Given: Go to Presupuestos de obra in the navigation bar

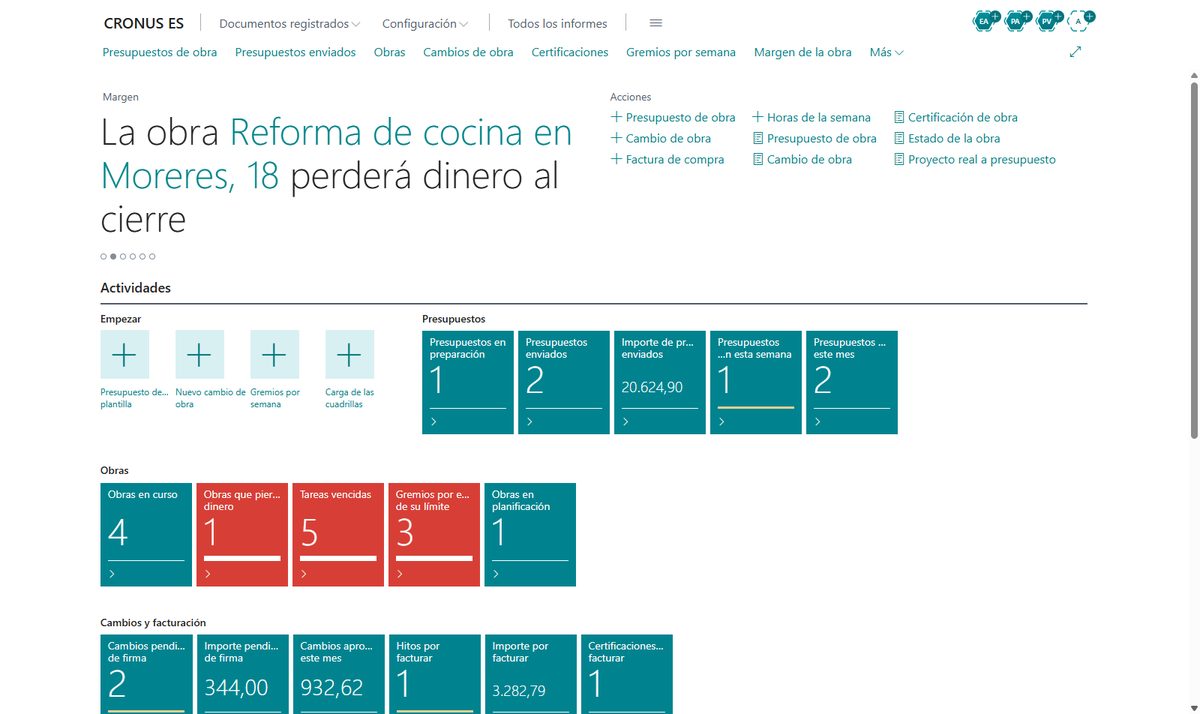Looking at the screenshot, I should click(x=160, y=52).
